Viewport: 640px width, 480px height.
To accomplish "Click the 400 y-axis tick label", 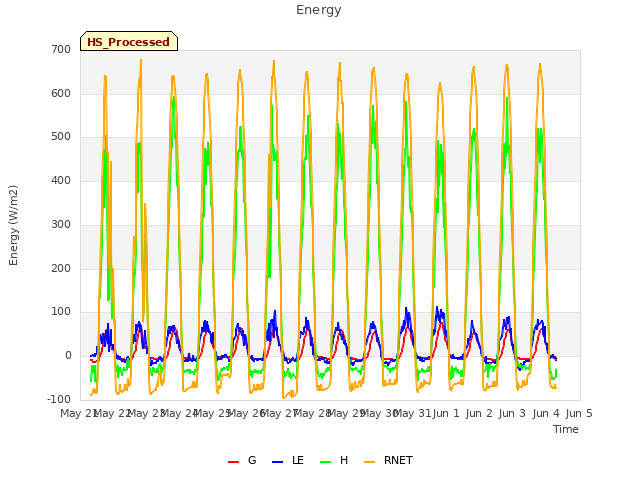I will click(61, 180).
